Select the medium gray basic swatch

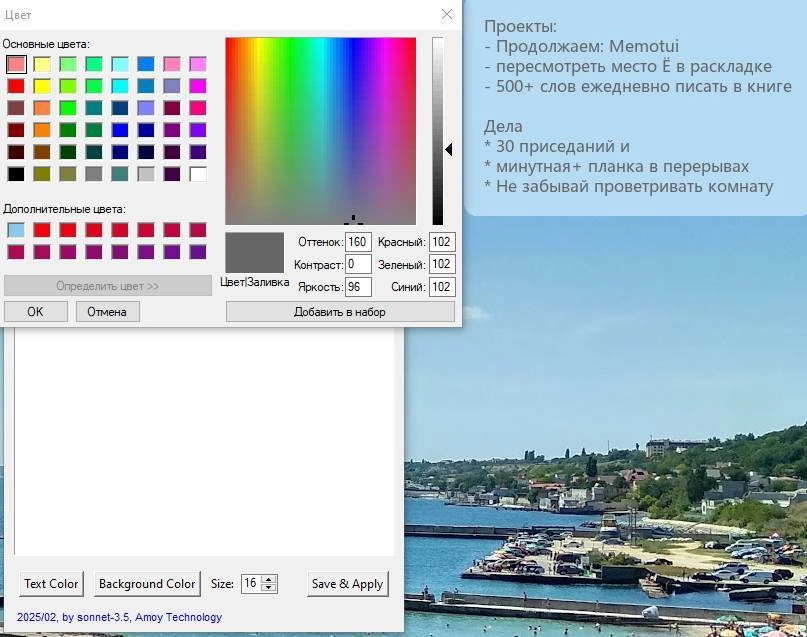(94, 174)
